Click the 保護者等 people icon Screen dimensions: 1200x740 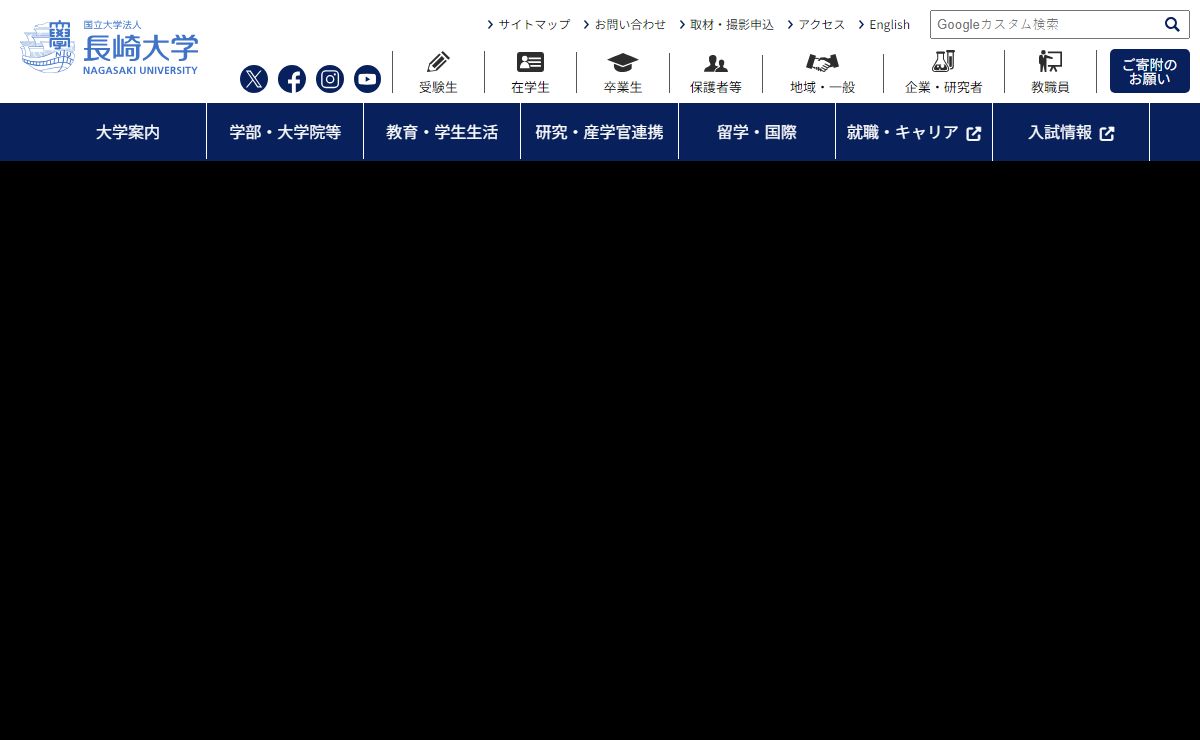tap(716, 63)
